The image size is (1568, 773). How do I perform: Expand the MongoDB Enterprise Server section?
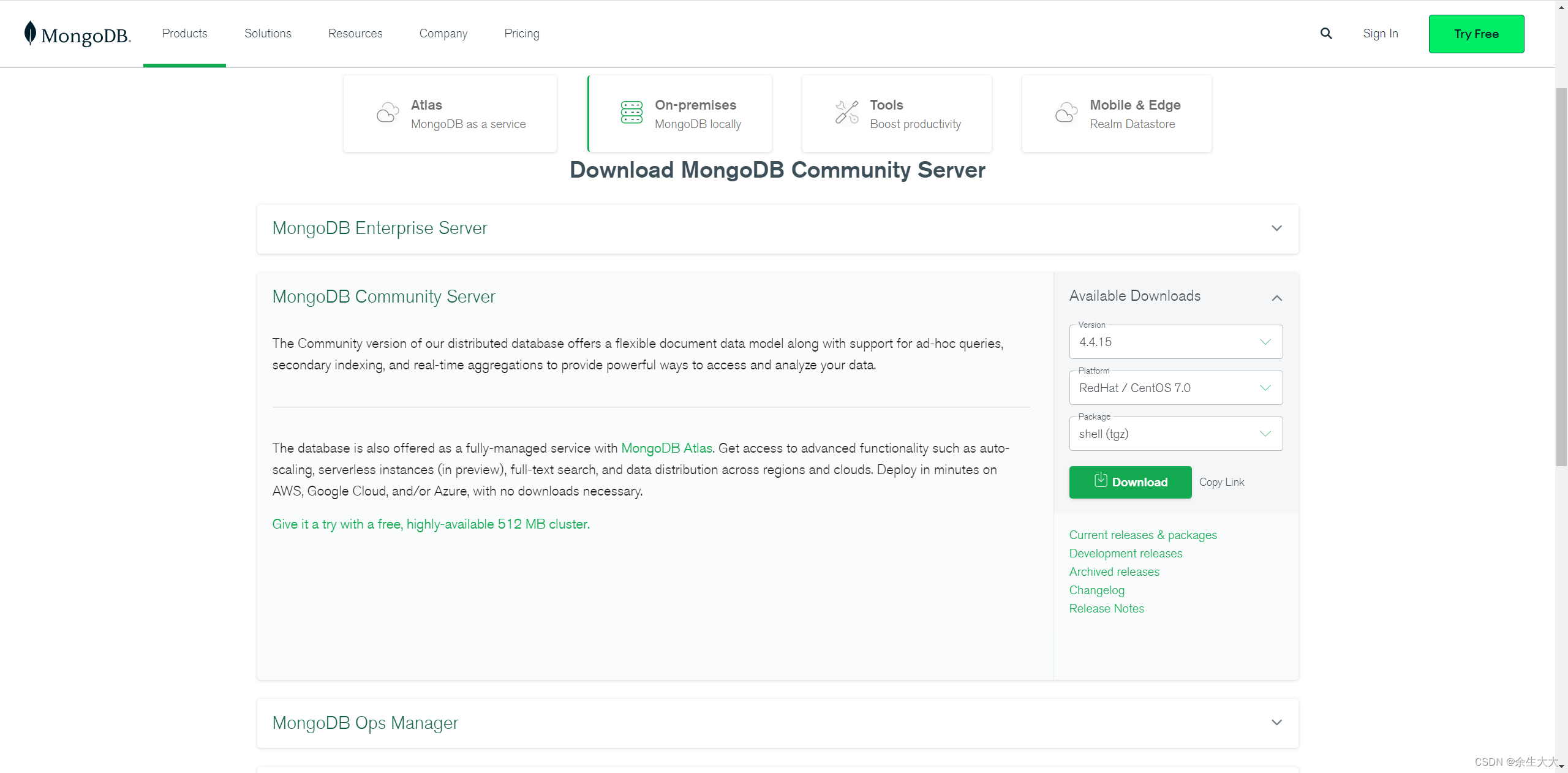1276,228
